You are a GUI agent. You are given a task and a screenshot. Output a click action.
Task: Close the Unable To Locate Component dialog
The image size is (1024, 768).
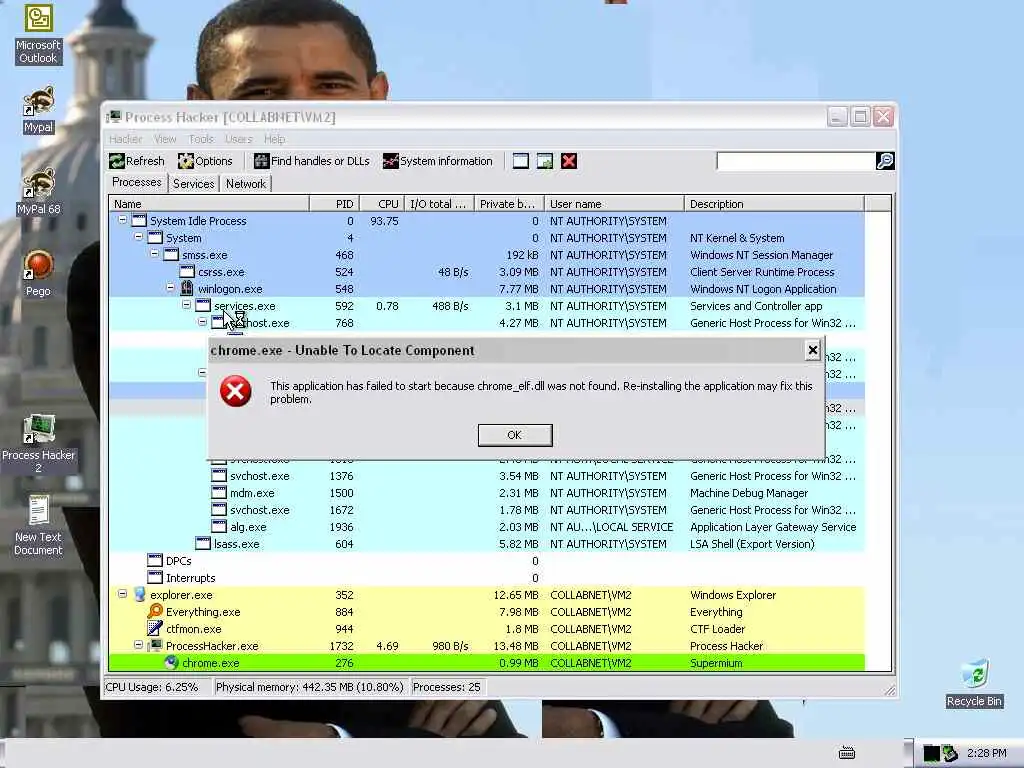click(812, 351)
